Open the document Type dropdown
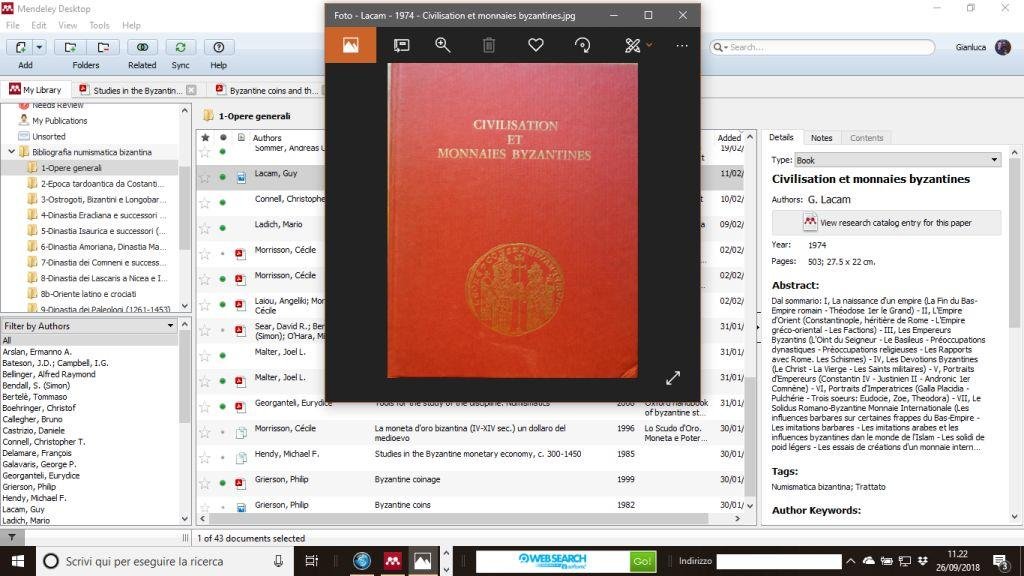 [897, 160]
